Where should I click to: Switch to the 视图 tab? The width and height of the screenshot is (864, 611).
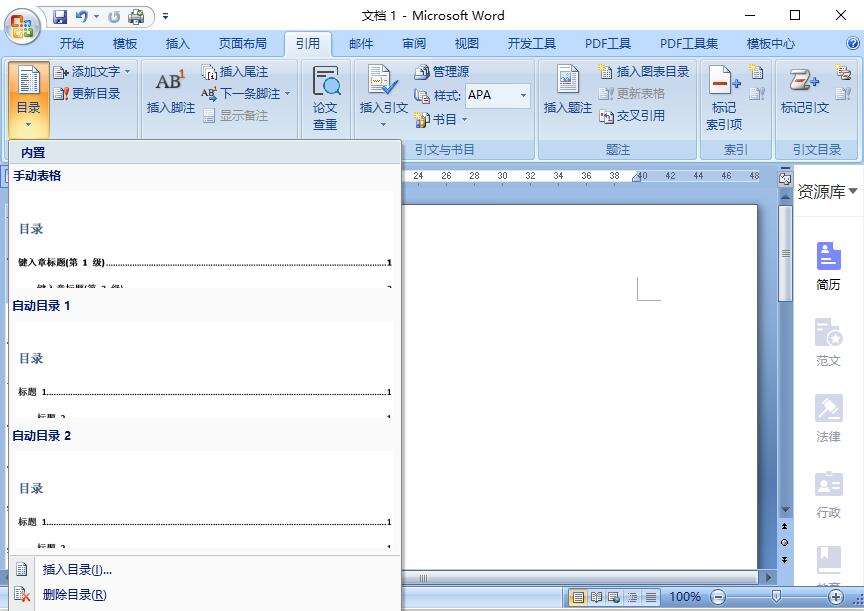pos(467,44)
